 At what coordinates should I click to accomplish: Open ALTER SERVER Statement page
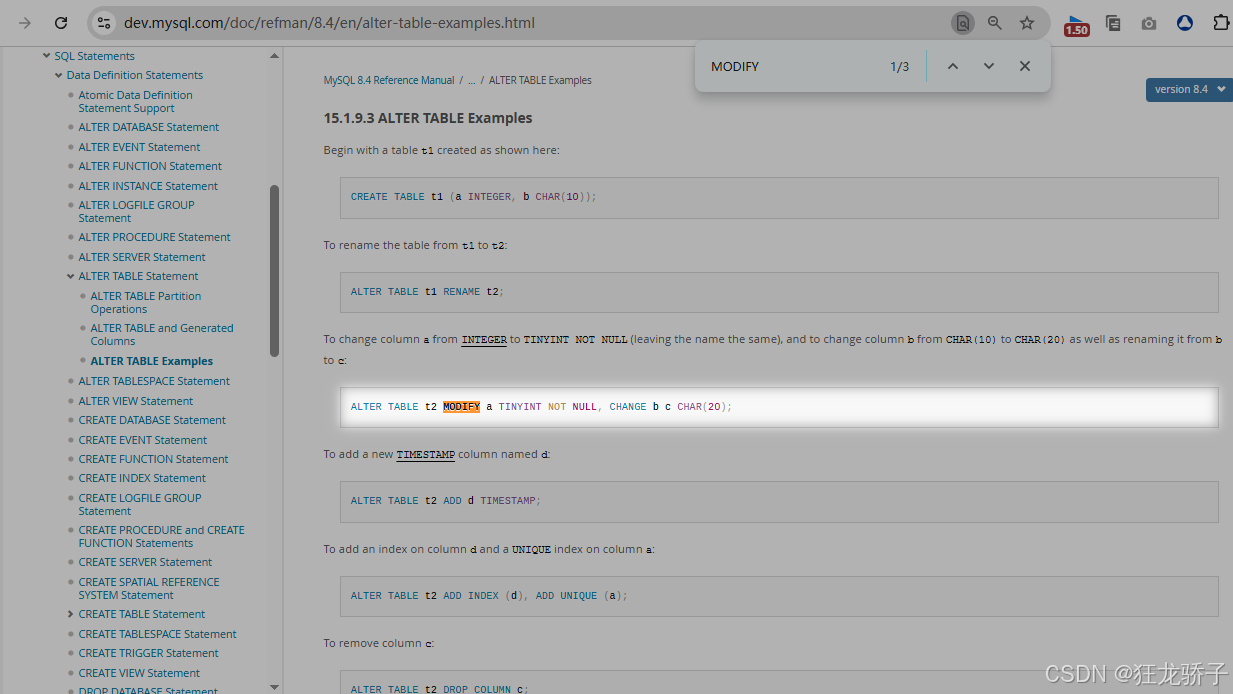pos(142,257)
